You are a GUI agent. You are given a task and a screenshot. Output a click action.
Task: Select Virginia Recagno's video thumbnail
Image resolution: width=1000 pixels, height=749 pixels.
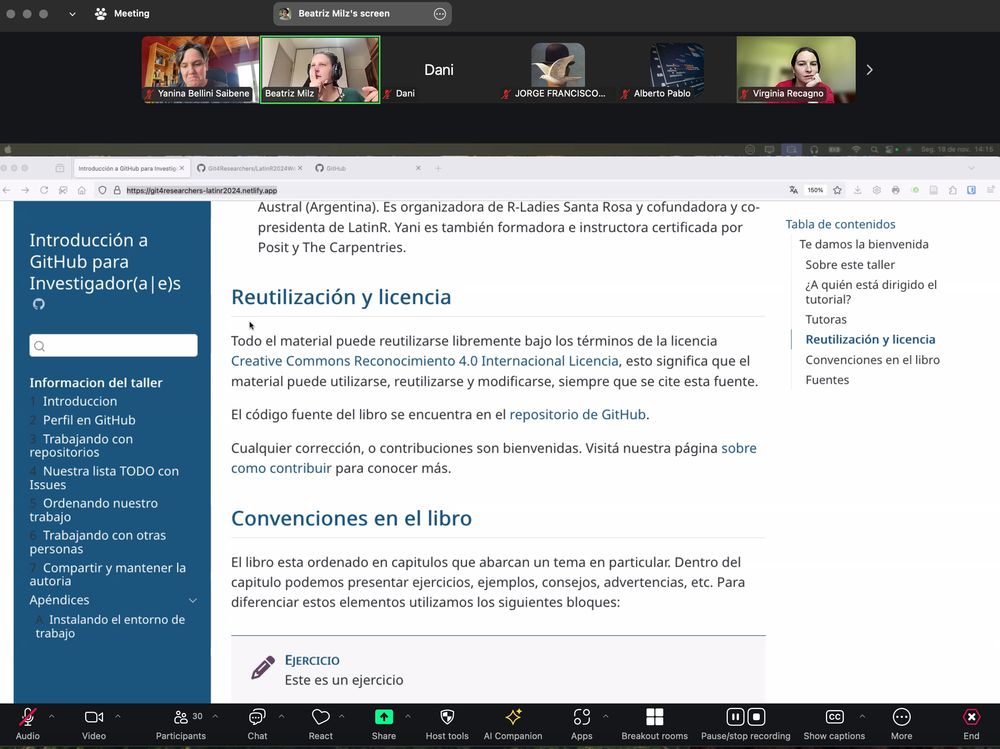click(796, 69)
